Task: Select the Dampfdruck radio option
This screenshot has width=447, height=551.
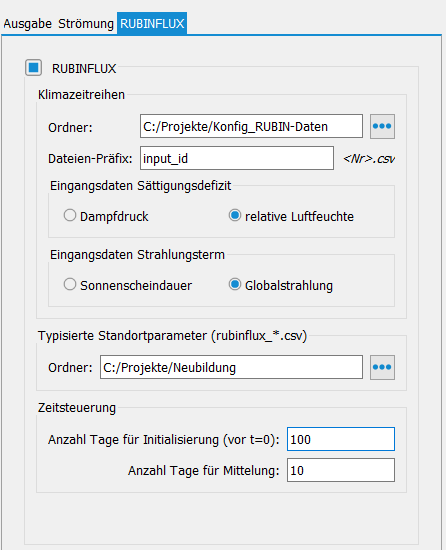Action: click(70, 215)
